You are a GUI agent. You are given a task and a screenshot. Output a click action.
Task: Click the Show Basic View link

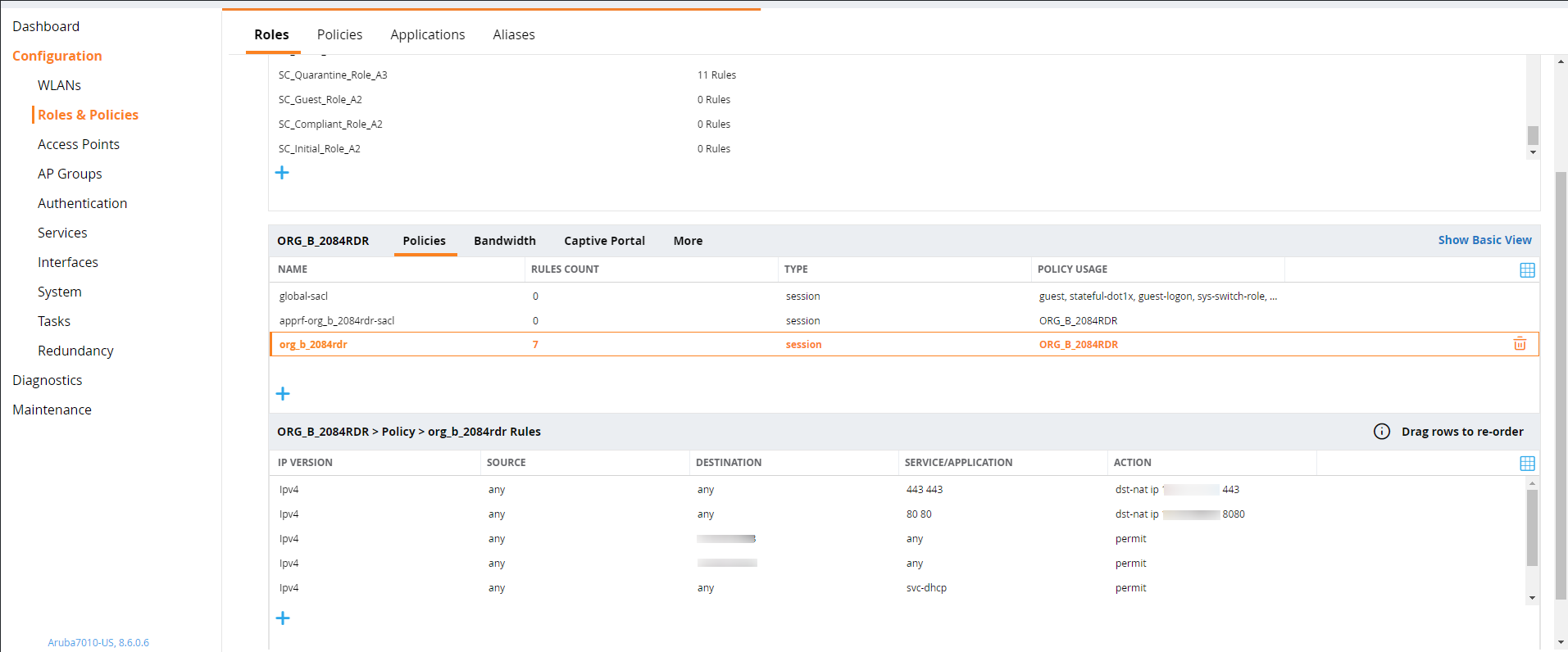click(1484, 240)
